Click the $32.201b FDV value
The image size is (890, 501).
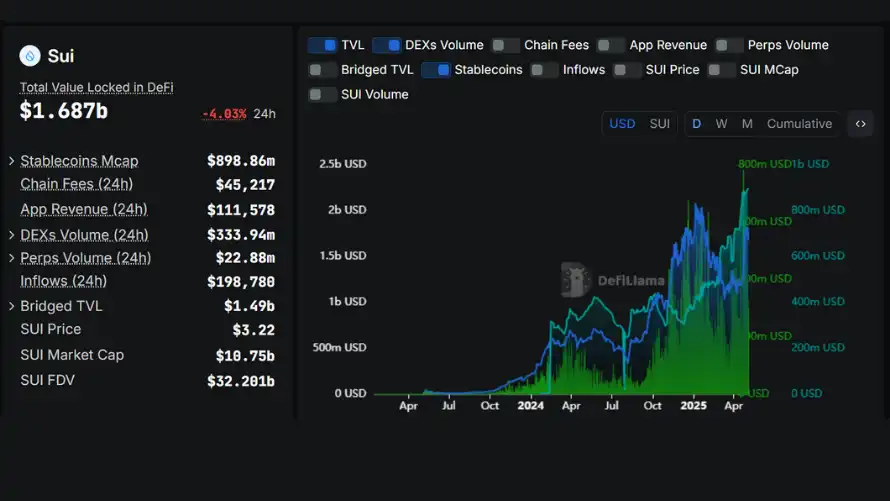pos(241,381)
